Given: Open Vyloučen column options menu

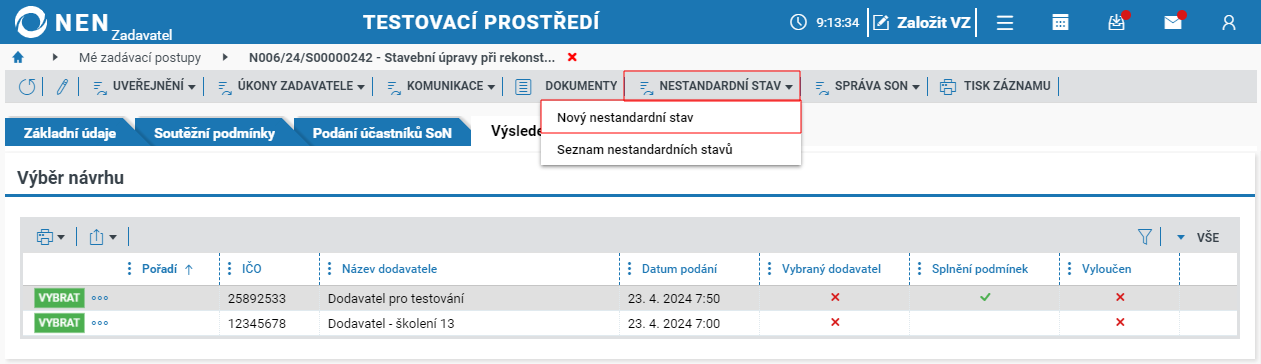Looking at the screenshot, I should pyautogui.click(x=1069, y=269).
